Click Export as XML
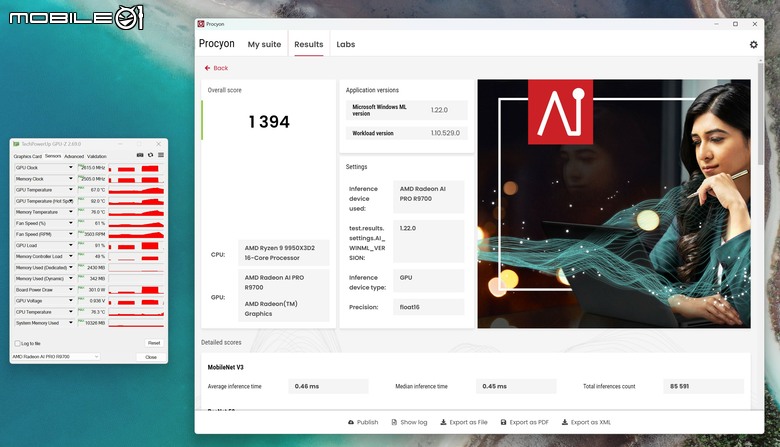780x447 pixels. (x=586, y=422)
